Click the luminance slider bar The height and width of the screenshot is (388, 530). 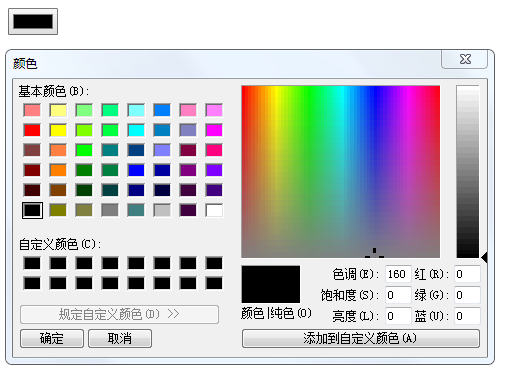click(x=468, y=172)
